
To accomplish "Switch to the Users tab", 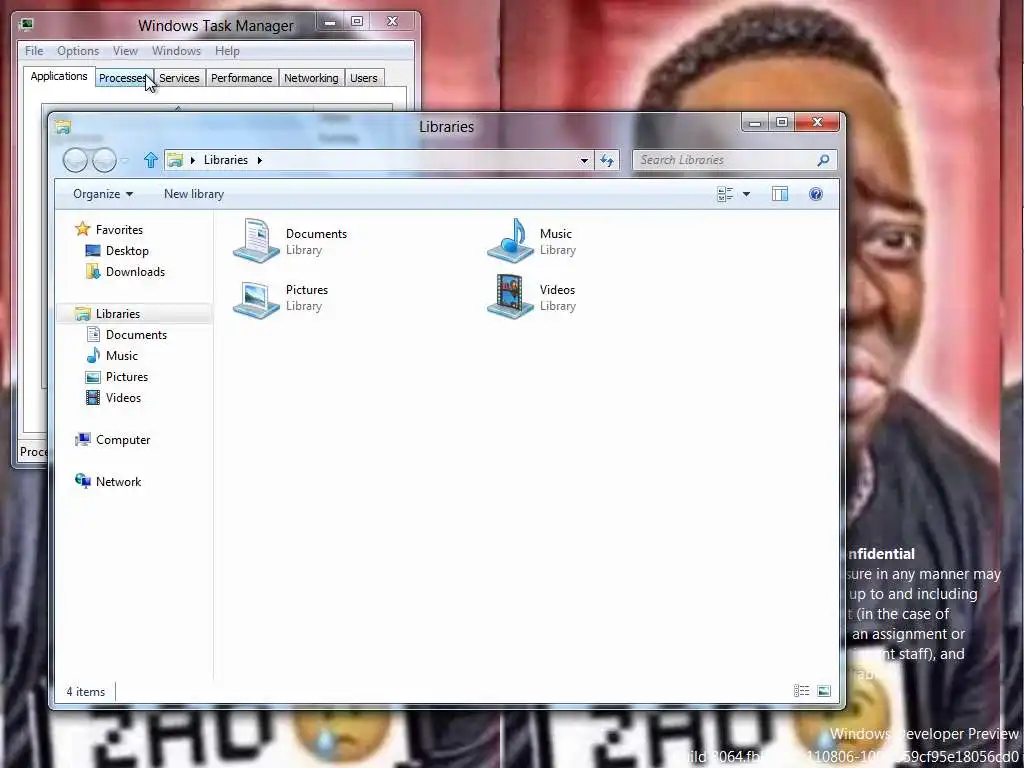I will point(364,78).
